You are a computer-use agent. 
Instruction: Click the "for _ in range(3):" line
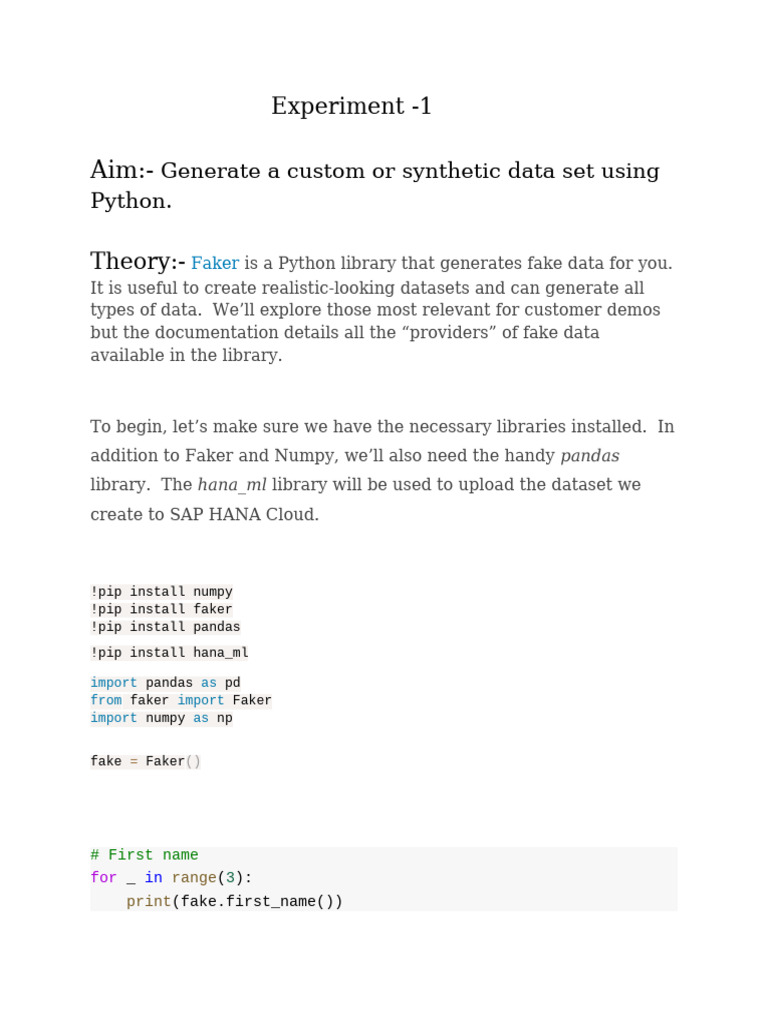click(x=171, y=878)
